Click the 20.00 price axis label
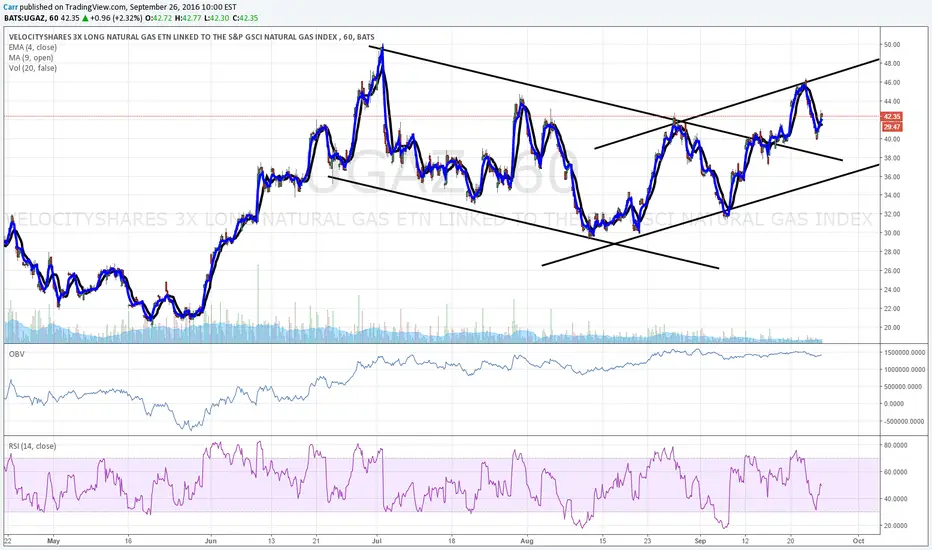 pyautogui.click(x=892, y=328)
